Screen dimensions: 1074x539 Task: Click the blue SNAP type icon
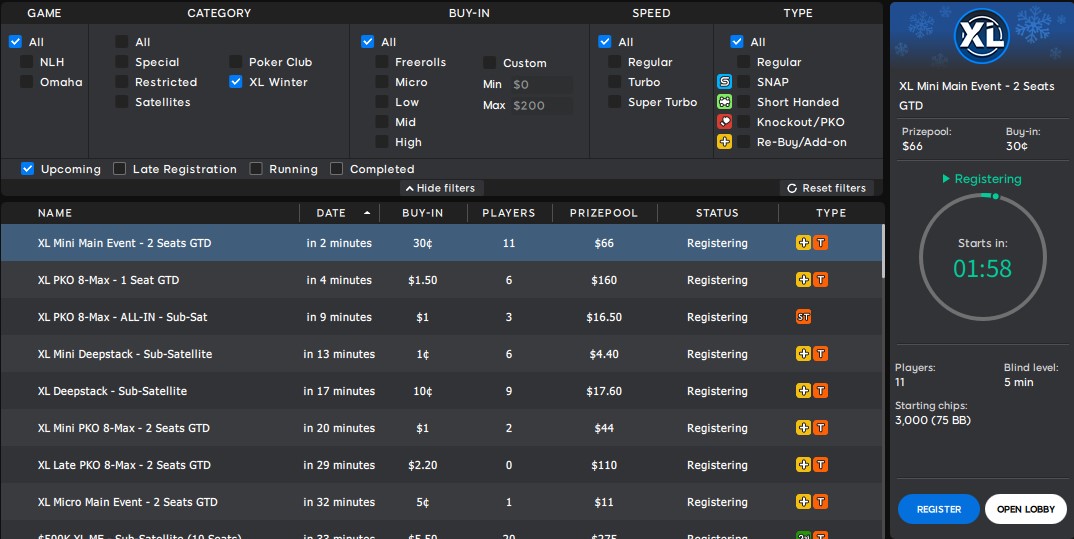725,82
